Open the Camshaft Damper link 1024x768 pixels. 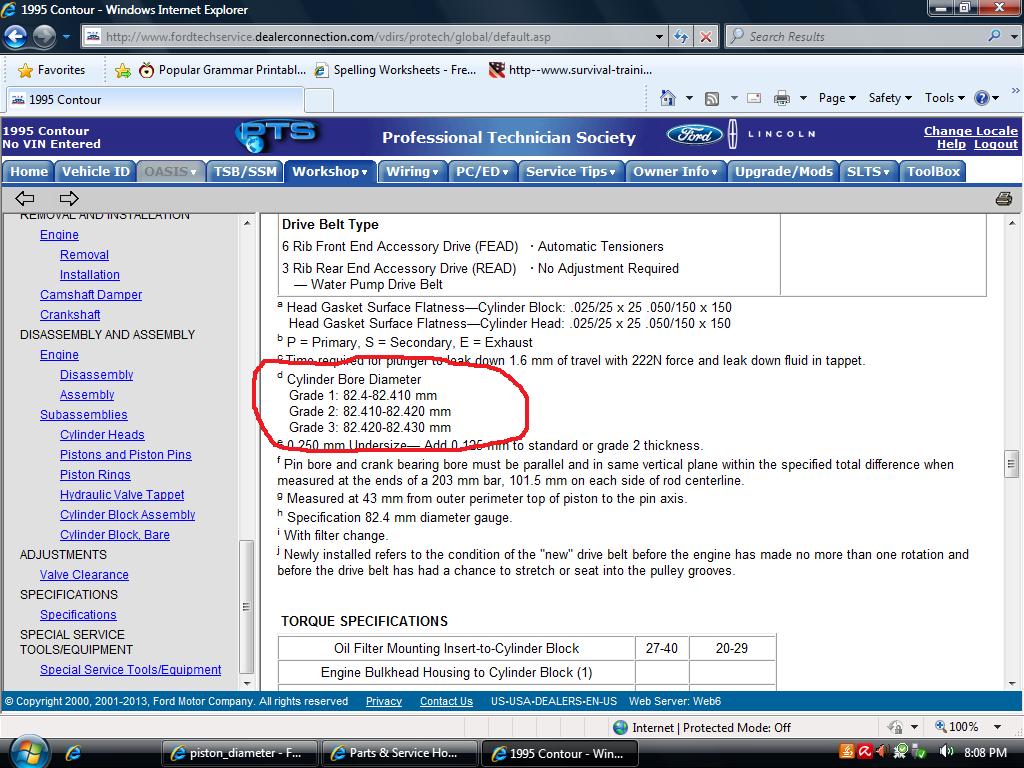click(91, 295)
